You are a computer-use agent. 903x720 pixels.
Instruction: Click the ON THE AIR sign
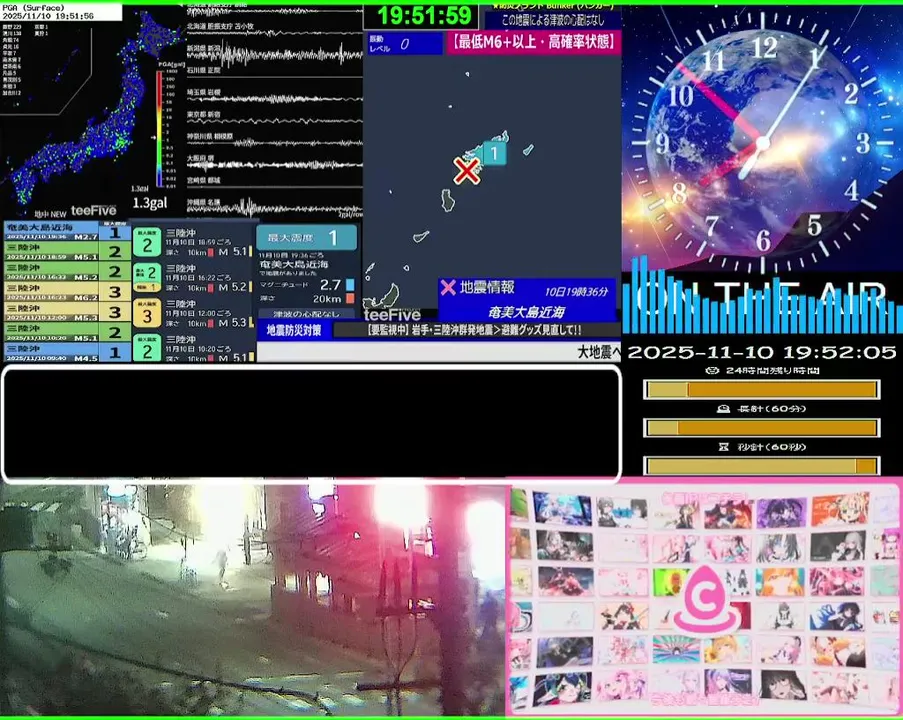point(761,297)
